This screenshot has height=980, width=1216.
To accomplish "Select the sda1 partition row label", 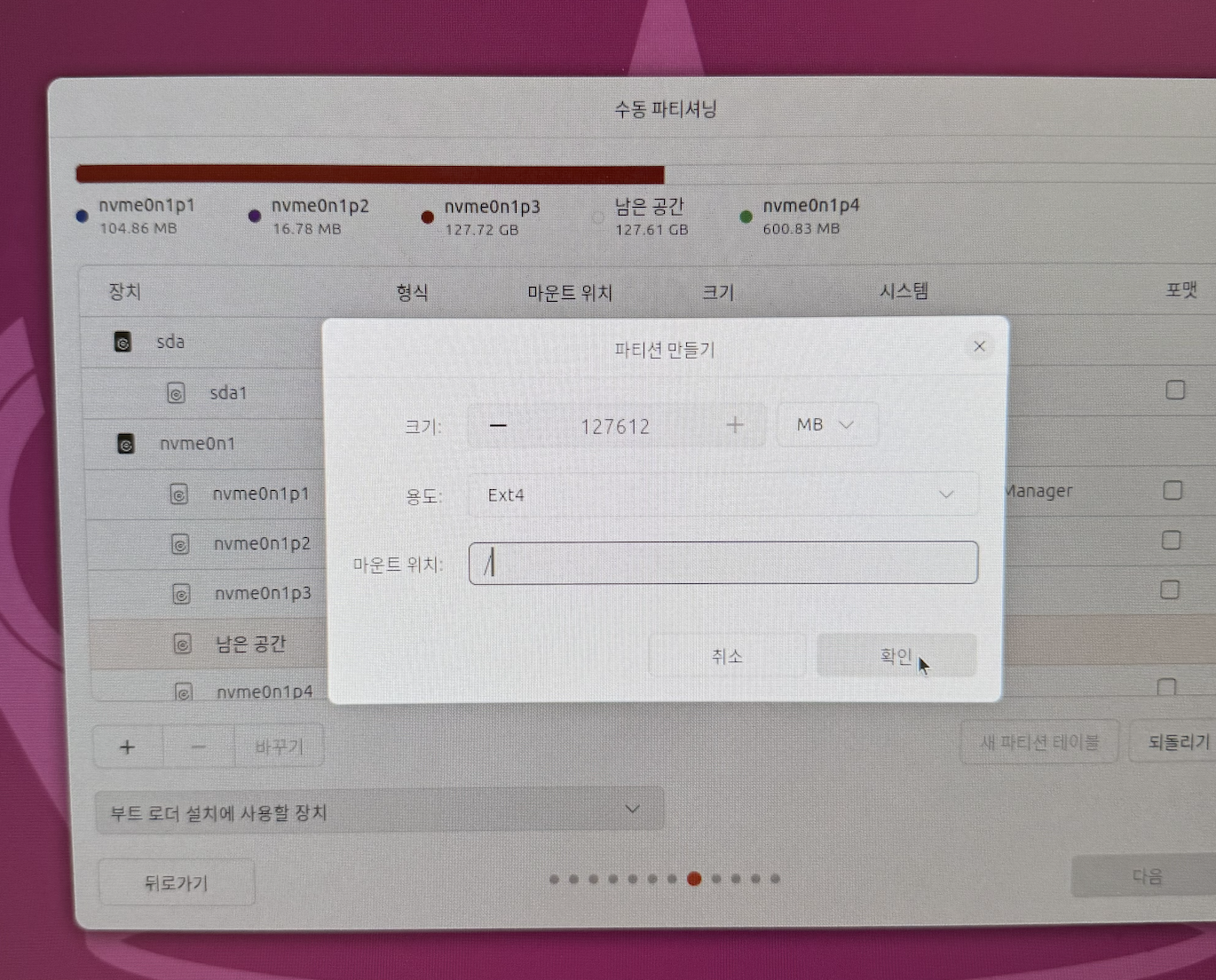I will tap(228, 392).
